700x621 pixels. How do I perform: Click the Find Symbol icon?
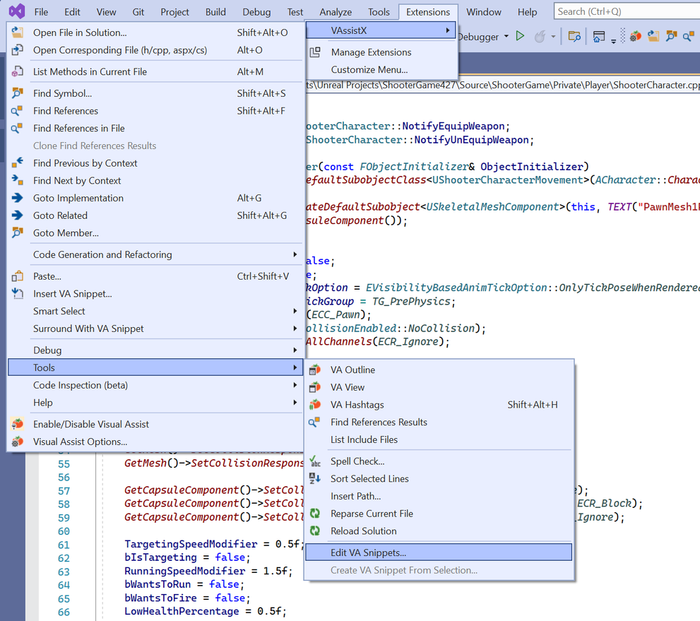pos(17,93)
